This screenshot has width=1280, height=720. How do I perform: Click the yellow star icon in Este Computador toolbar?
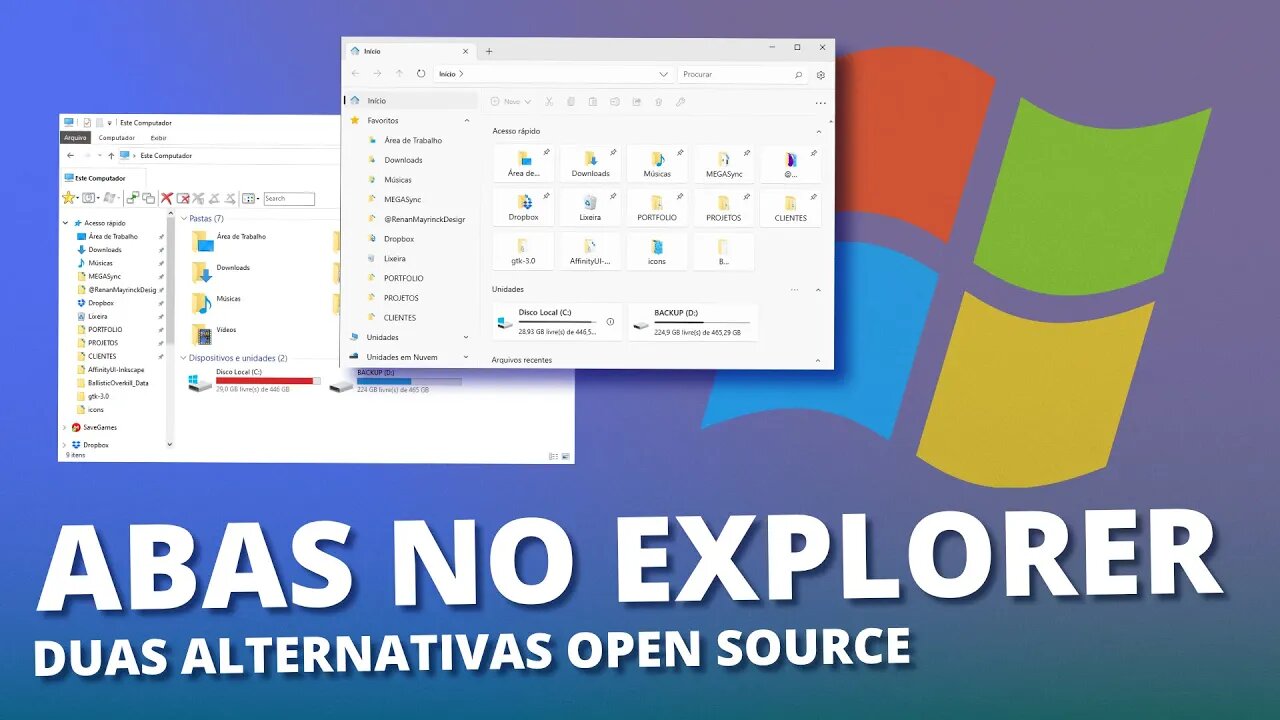click(x=68, y=198)
